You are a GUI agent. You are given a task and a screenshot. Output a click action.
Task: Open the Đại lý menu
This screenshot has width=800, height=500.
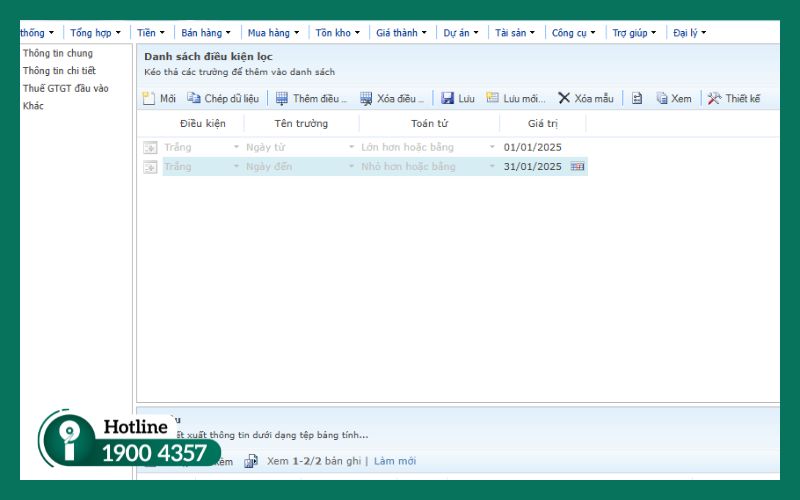click(689, 33)
